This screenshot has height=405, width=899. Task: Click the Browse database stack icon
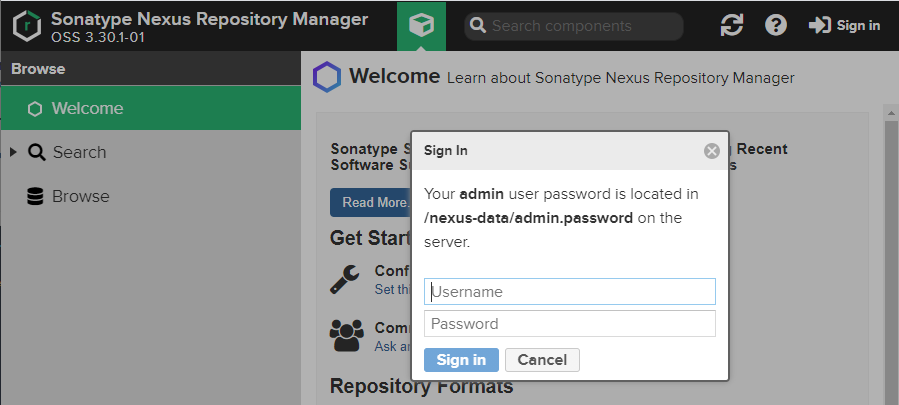pyautogui.click(x=35, y=196)
